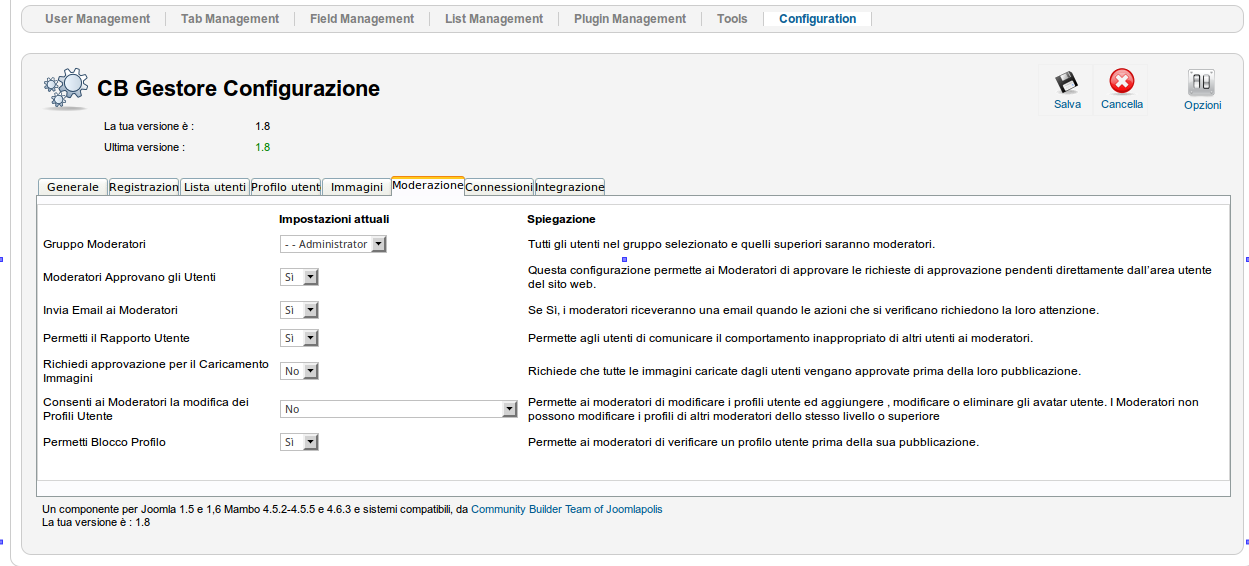Switch to the Integrazione tab

[570, 187]
